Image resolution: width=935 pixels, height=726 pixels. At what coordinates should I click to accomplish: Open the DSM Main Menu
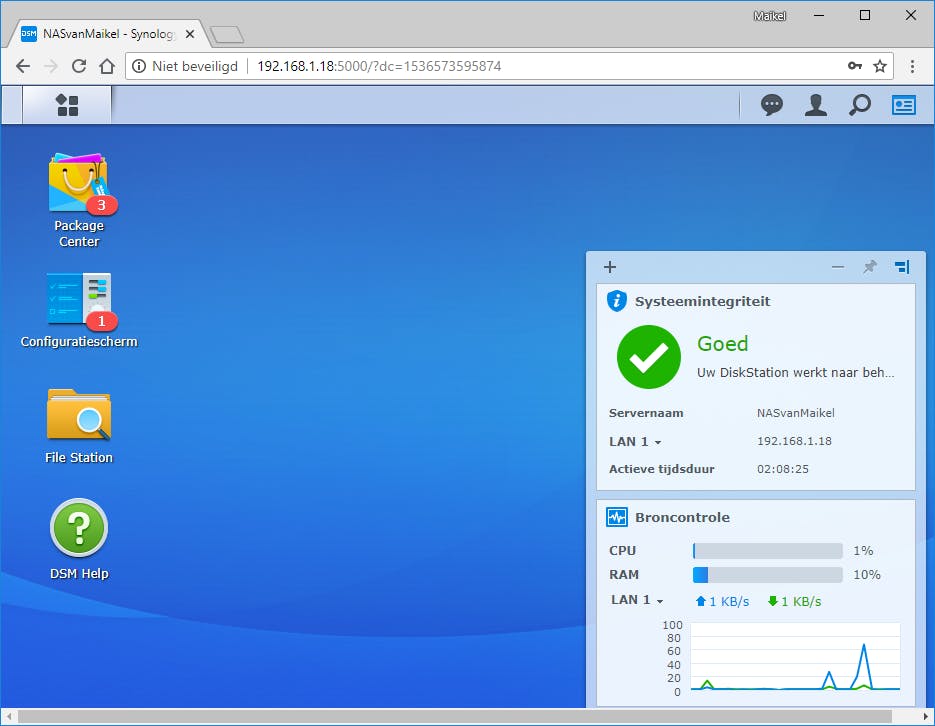tap(67, 106)
